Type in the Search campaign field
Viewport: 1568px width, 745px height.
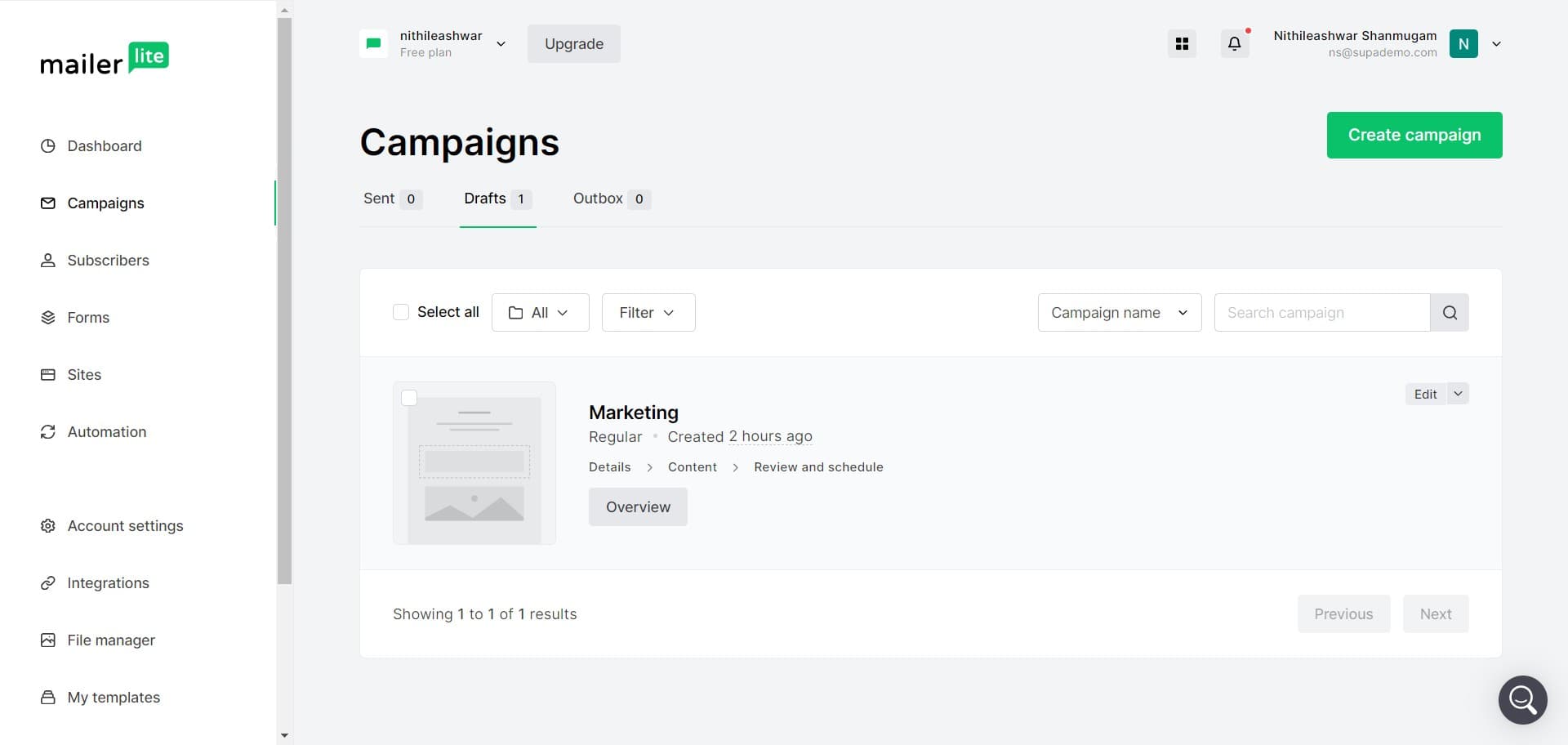pyautogui.click(x=1321, y=312)
